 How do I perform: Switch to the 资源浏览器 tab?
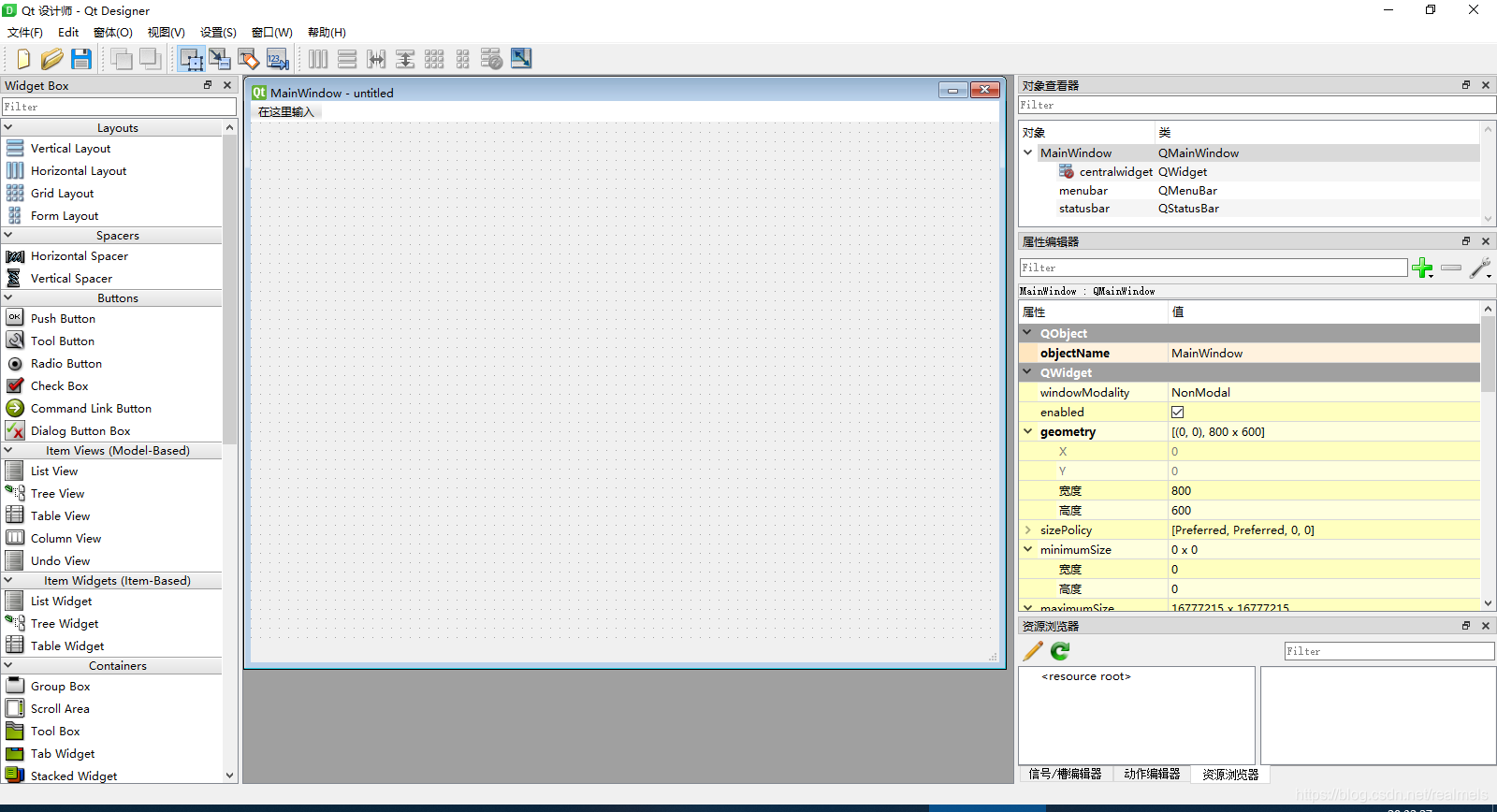click(x=1230, y=775)
